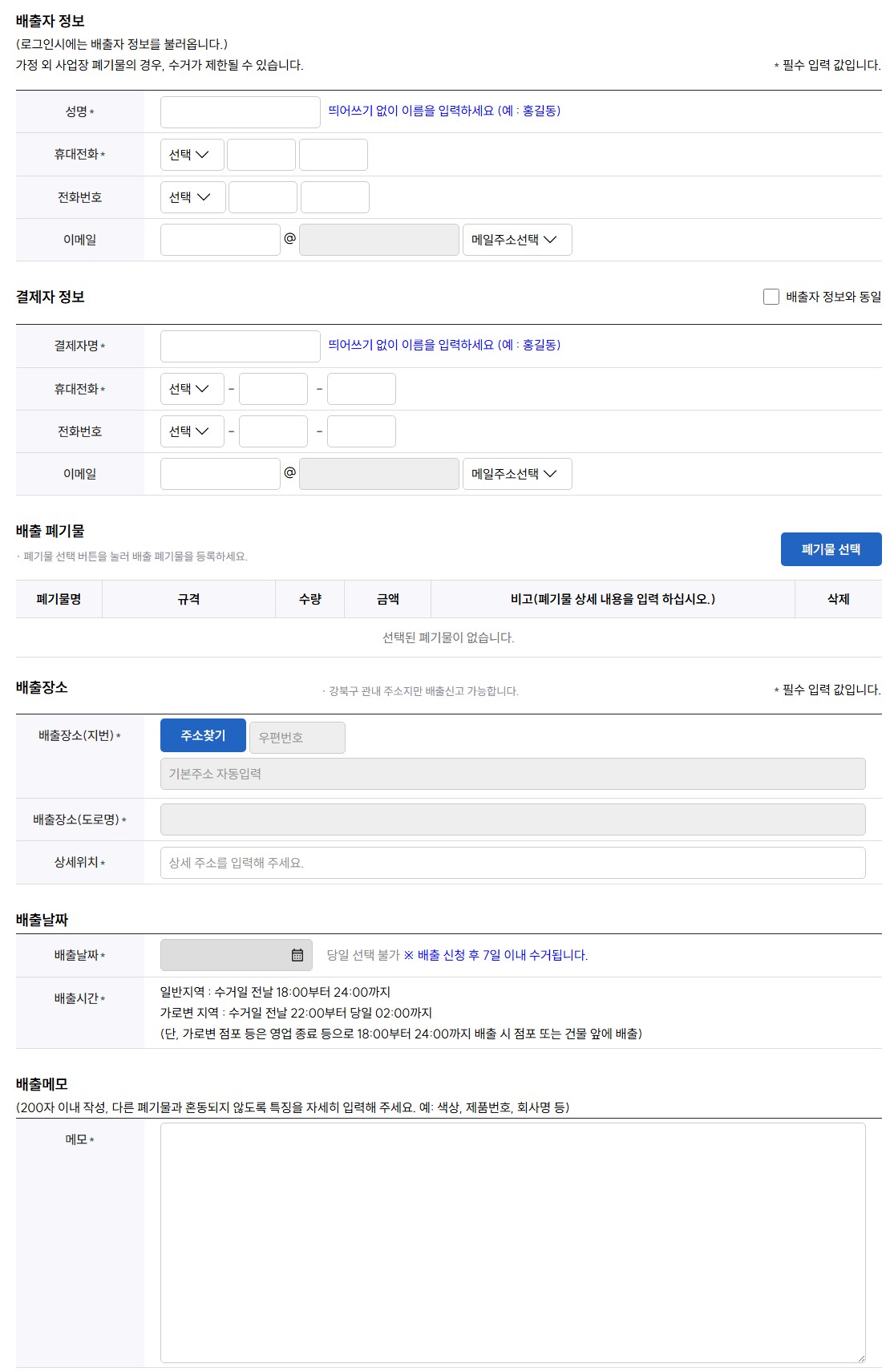
Task: Click the 결제자명 name input field
Action: coord(237,346)
